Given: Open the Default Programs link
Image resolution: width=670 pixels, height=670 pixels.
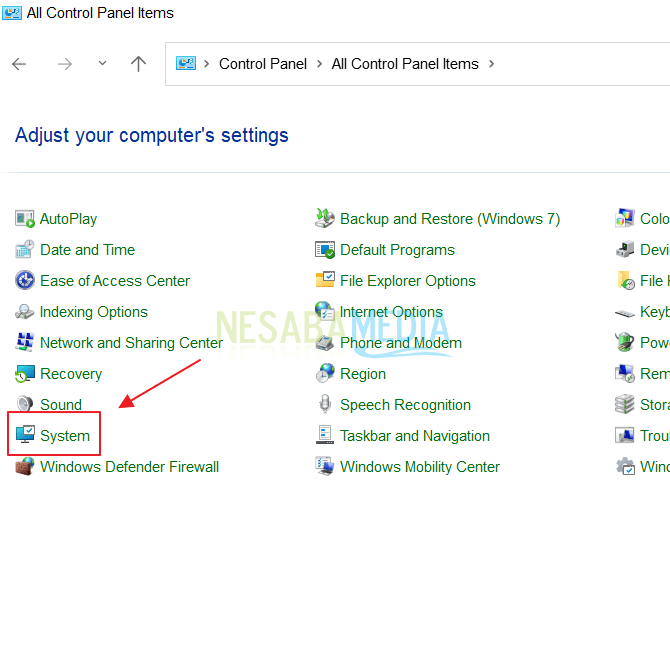Looking at the screenshot, I should [x=397, y=250].
